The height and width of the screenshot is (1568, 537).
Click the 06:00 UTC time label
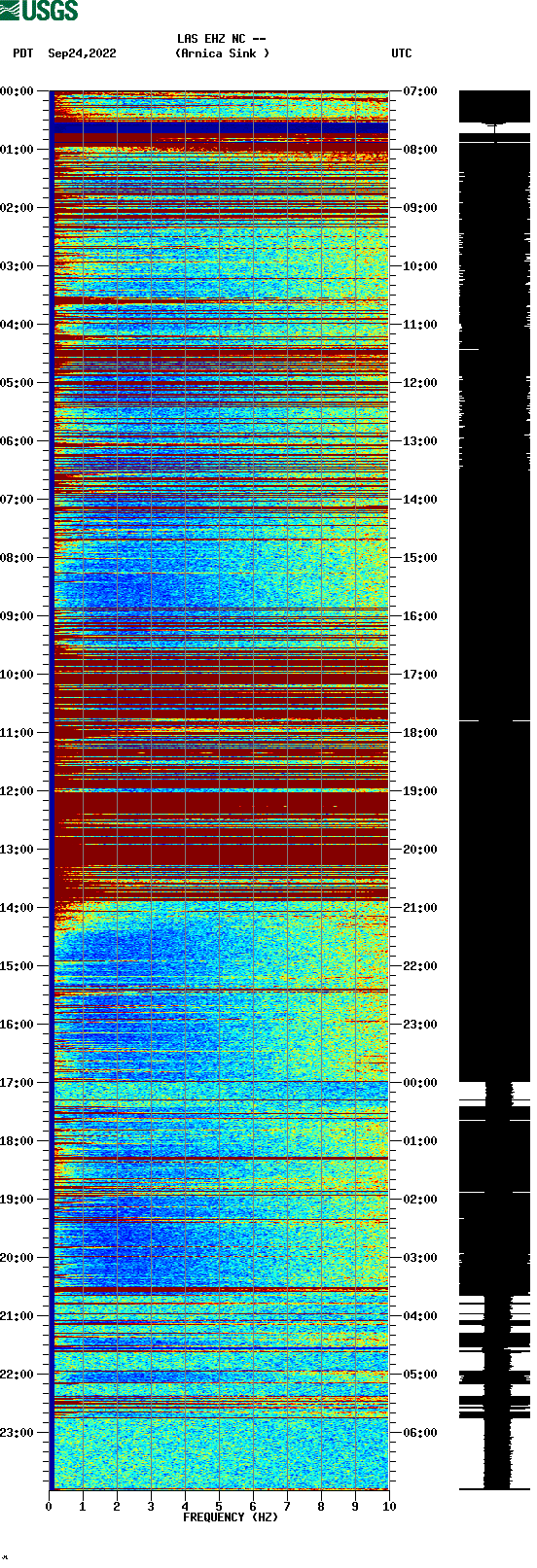point(419,1433)
